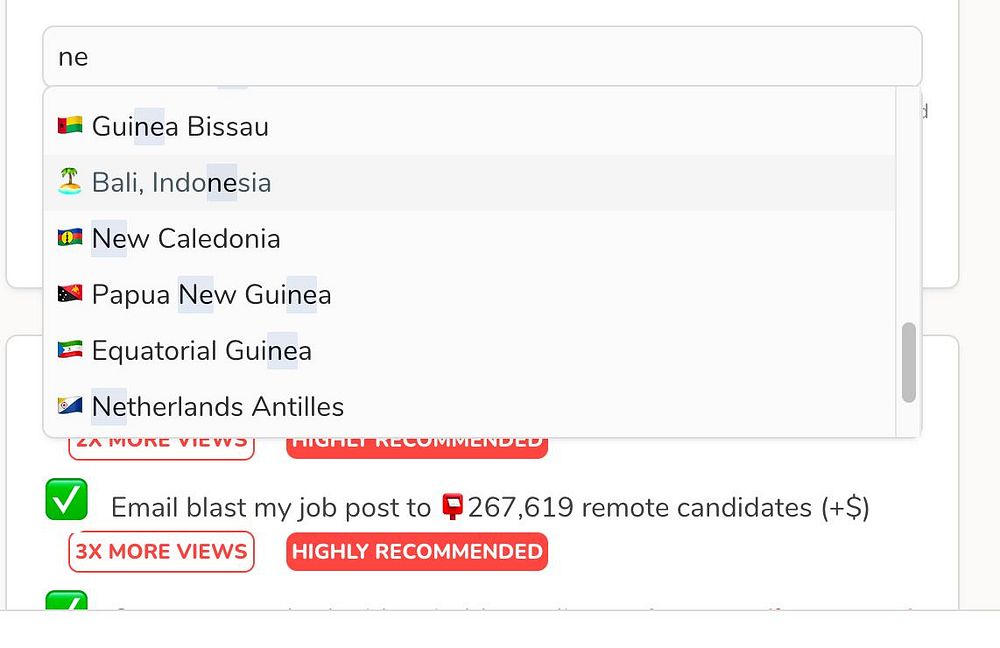Choose Bali, Indonesia option

pos(469,182)
